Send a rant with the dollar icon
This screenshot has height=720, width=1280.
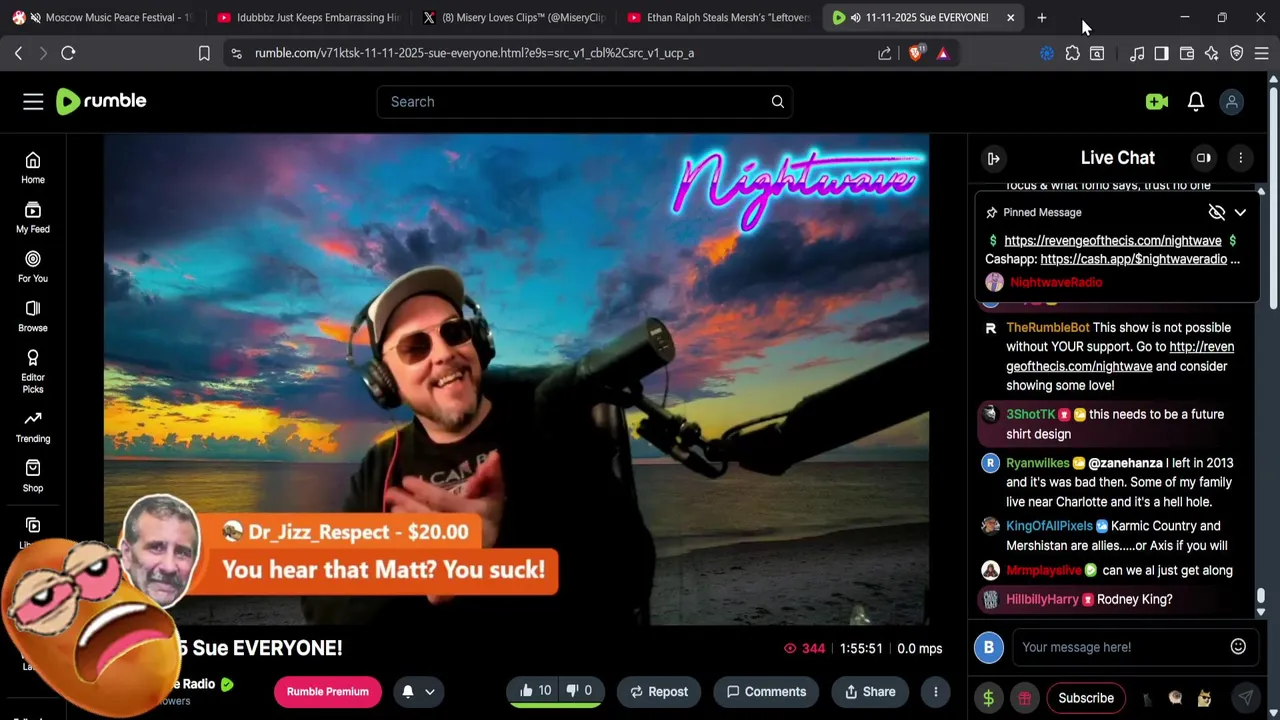pyautogui.click(x=989, y=698)
